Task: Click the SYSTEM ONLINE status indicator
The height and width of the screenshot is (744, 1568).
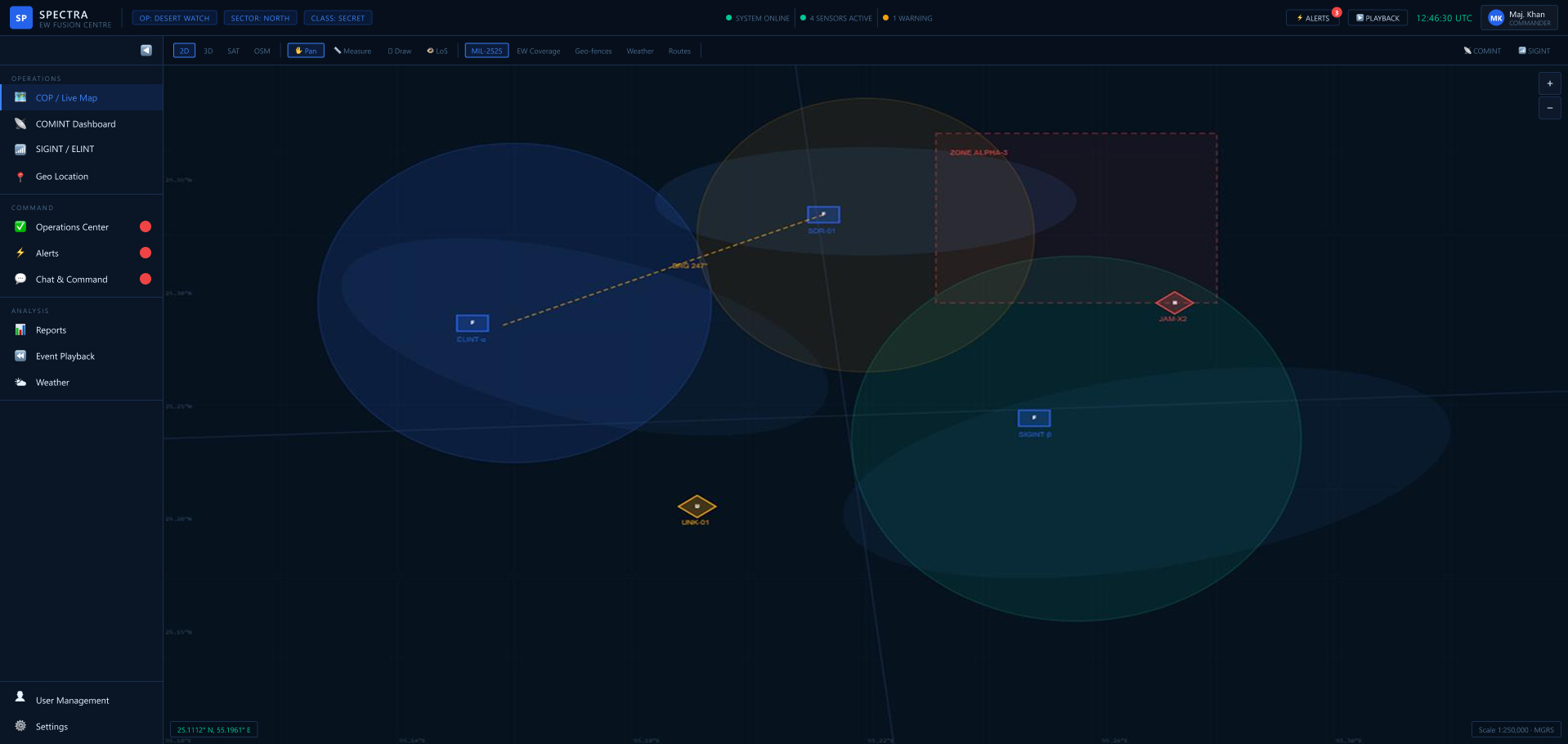Action: (x=758, y=18)
